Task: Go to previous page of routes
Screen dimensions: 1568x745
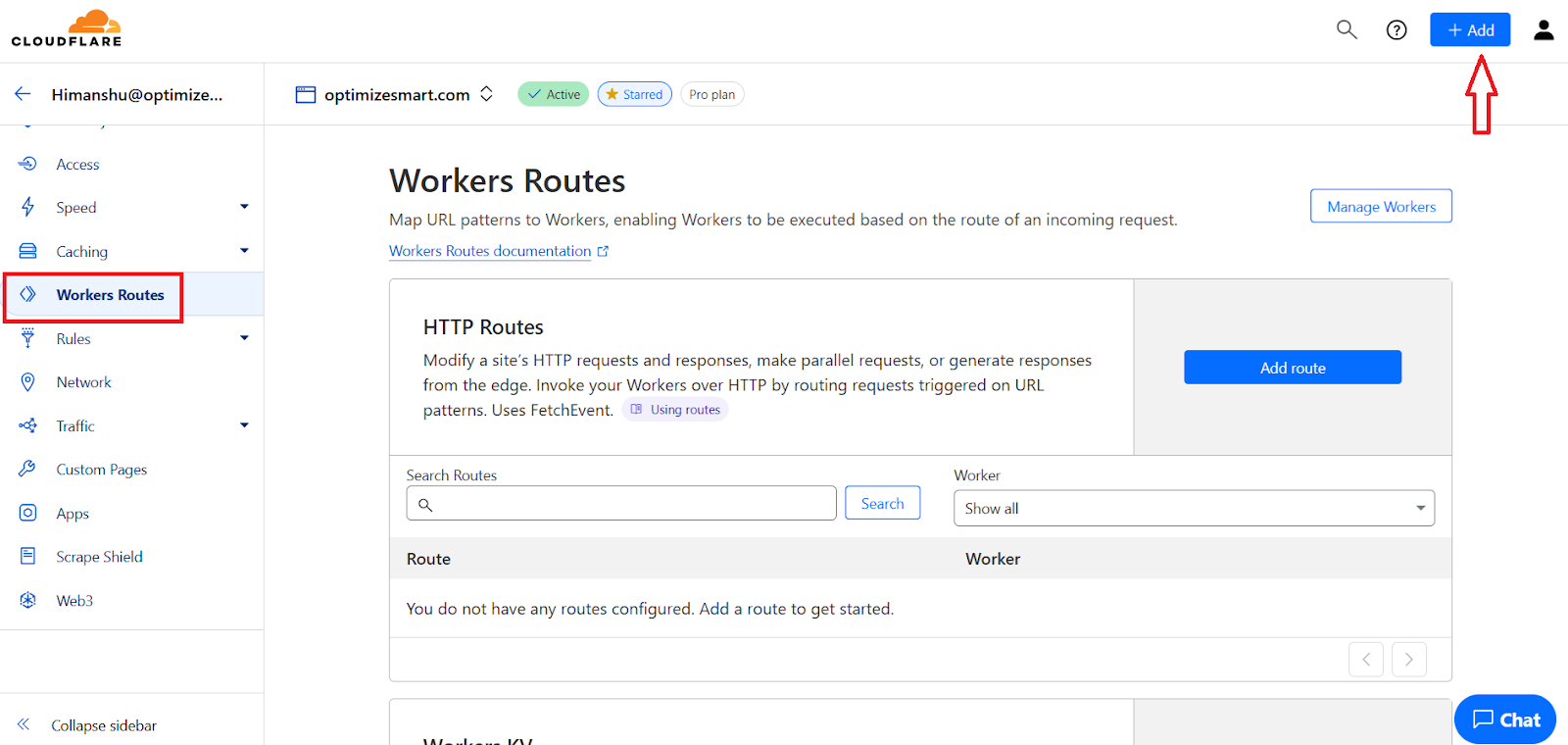Action: tap(1366, 660)
